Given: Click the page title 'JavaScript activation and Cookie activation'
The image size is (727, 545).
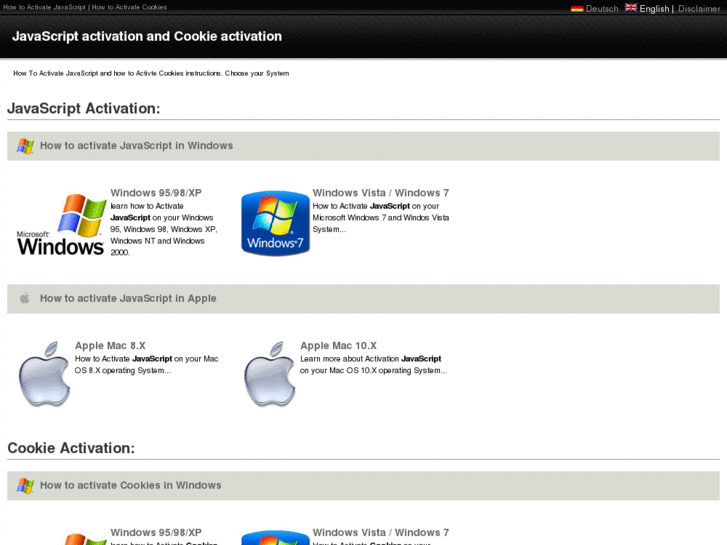Looking at the screenshot, I should pyautogui.click(x=147, y=36).
